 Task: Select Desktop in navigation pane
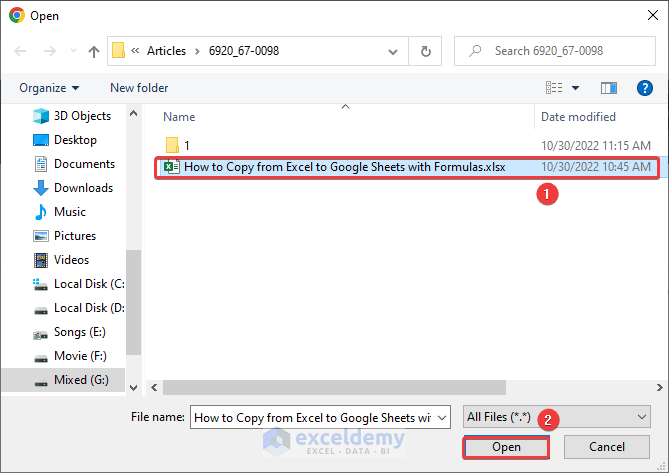point(65,140)
